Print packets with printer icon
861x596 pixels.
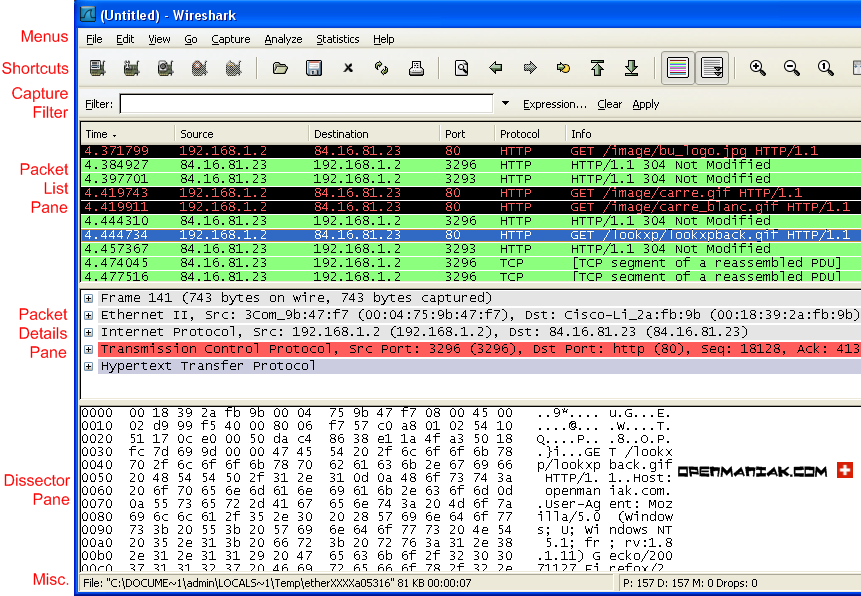[x=416, y=68]
